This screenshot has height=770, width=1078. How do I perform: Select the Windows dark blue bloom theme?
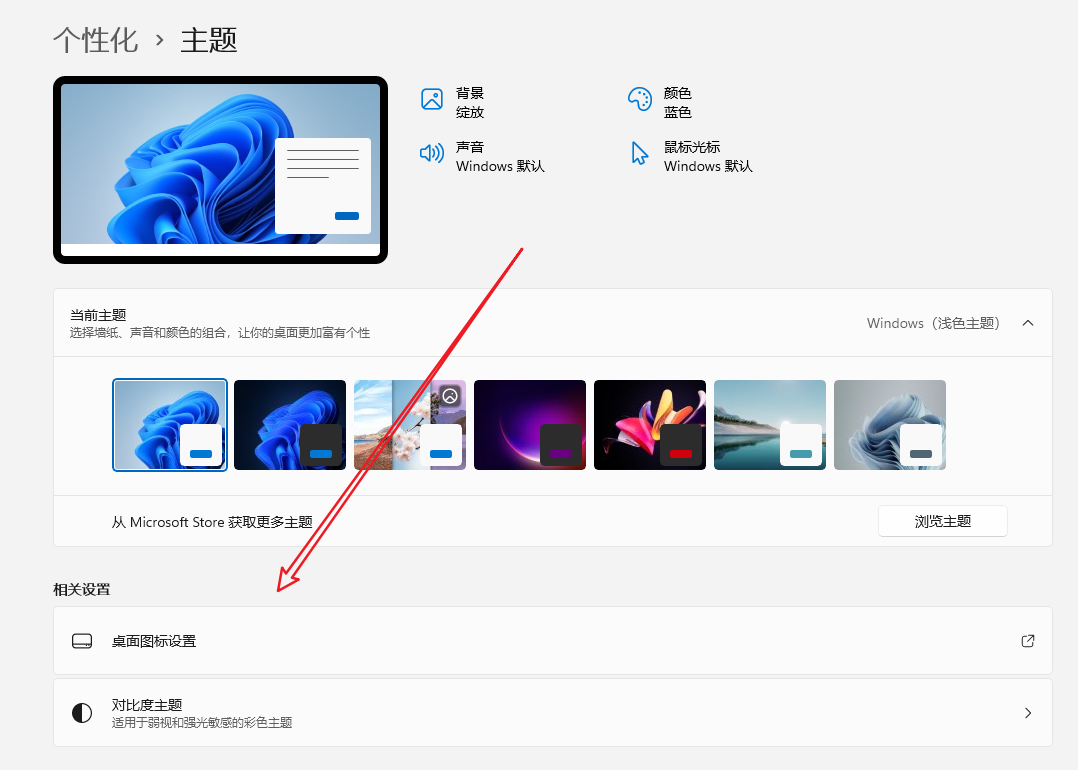[289, 425]
